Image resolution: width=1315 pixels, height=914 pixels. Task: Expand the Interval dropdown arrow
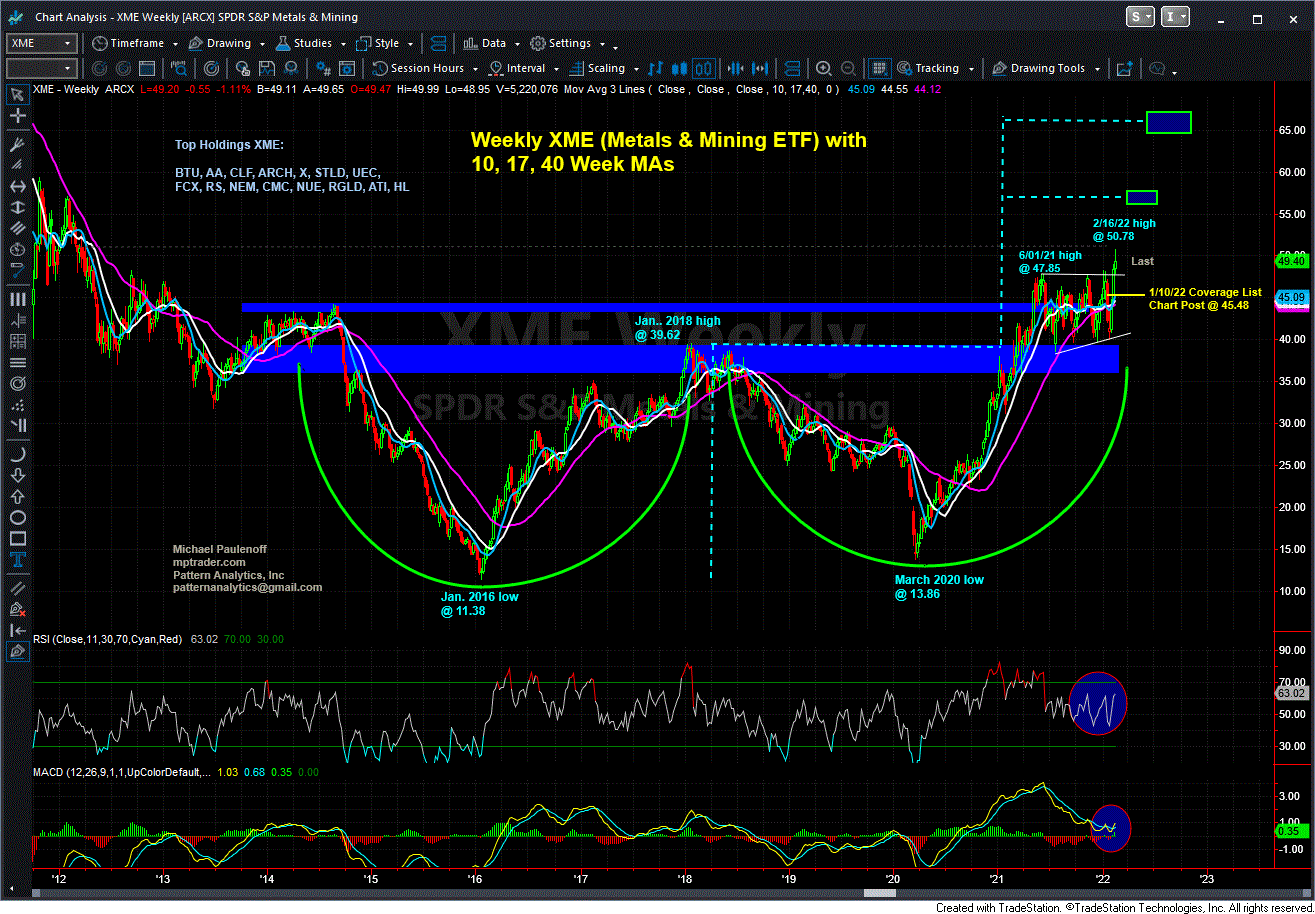[556, 69]
